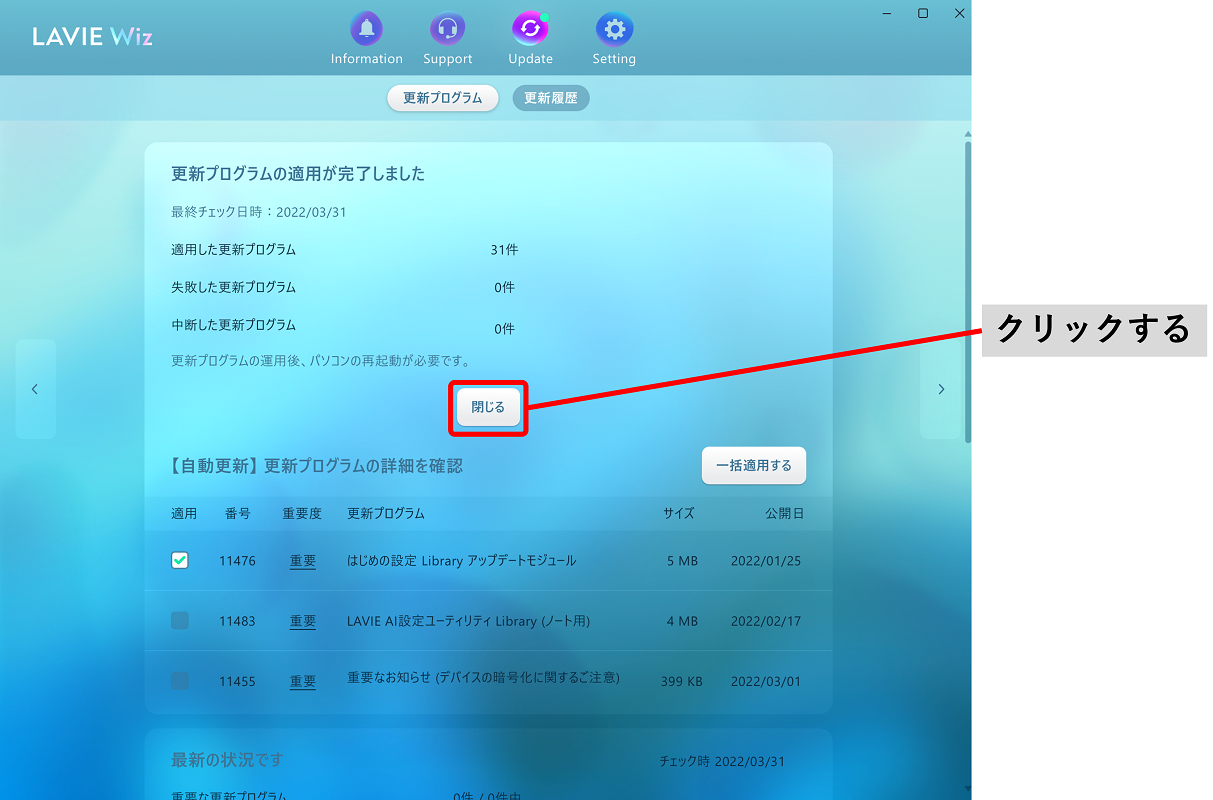Select the Update refresh icon
1213x800 pixels.
pyautogui.click(x=530, y=29)
